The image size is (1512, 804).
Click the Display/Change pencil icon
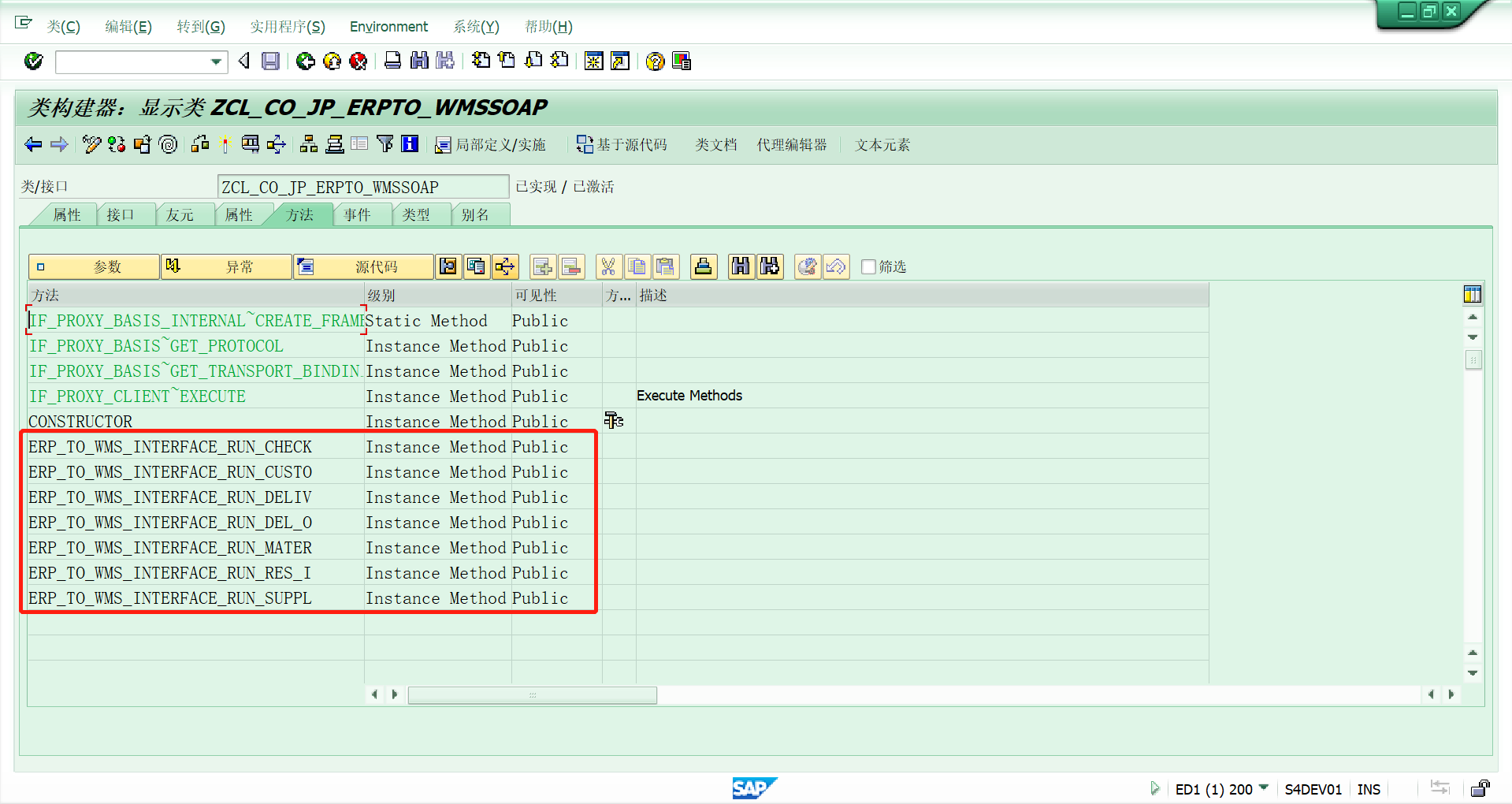91,144
